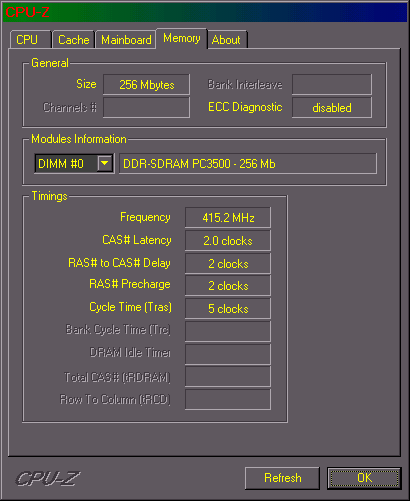Click the DDR-SDRAM PC3500 module description field
Screen dimensions: 410x501
pyautogui.click(x=248, y=163)
